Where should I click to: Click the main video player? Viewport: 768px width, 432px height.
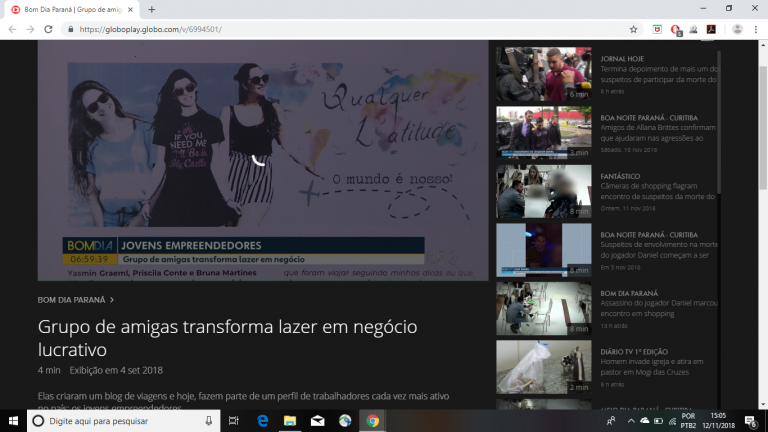coord(263,161)
